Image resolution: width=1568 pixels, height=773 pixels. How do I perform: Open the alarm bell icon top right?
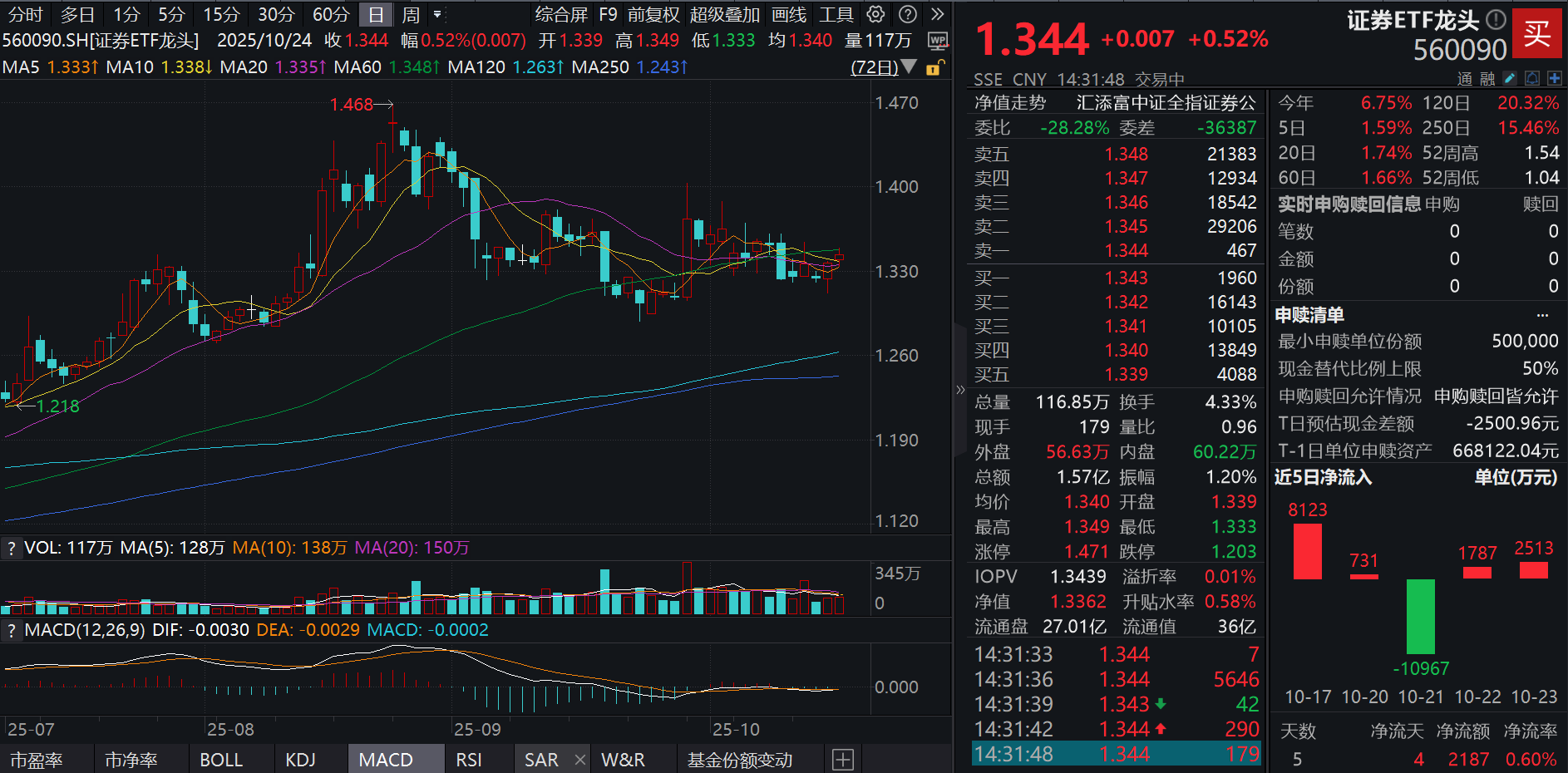1532,77
